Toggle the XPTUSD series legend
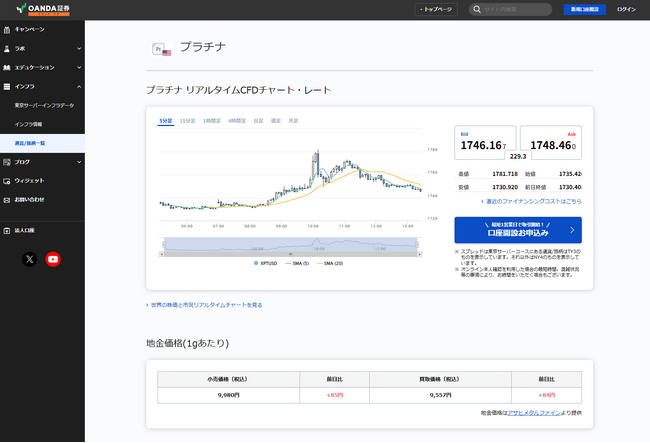Screen dimensions: 650x443 [265, 263]
